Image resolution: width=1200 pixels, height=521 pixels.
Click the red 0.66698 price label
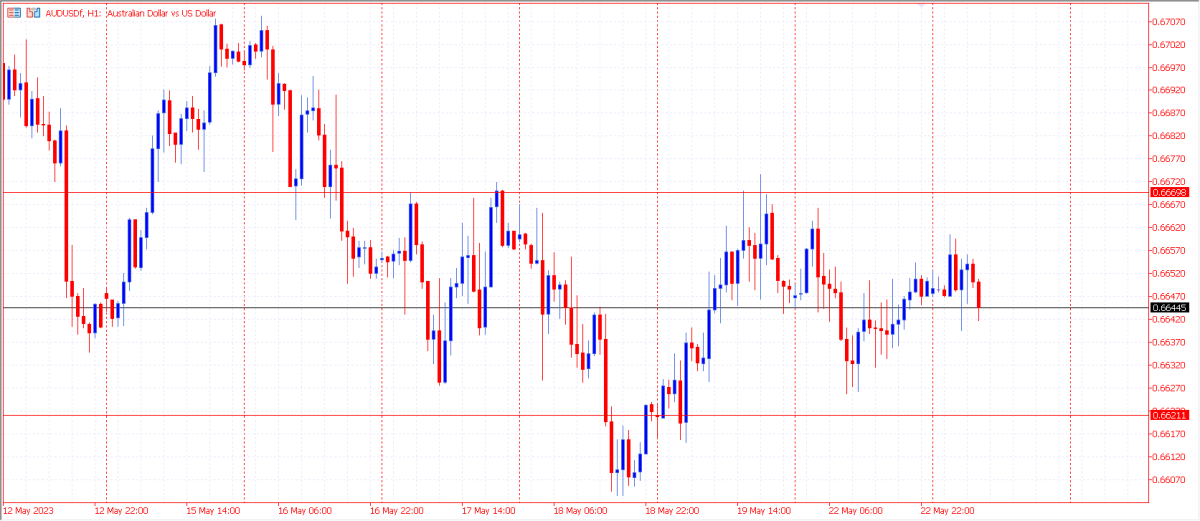click(1169, 191)
